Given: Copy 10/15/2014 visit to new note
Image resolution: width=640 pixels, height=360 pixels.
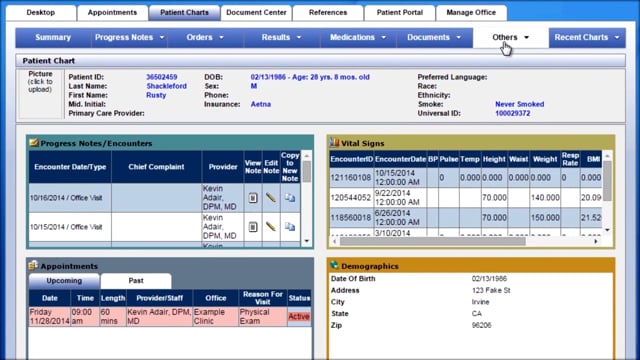Looking at the screenshot, I should [x=290, y=227].
